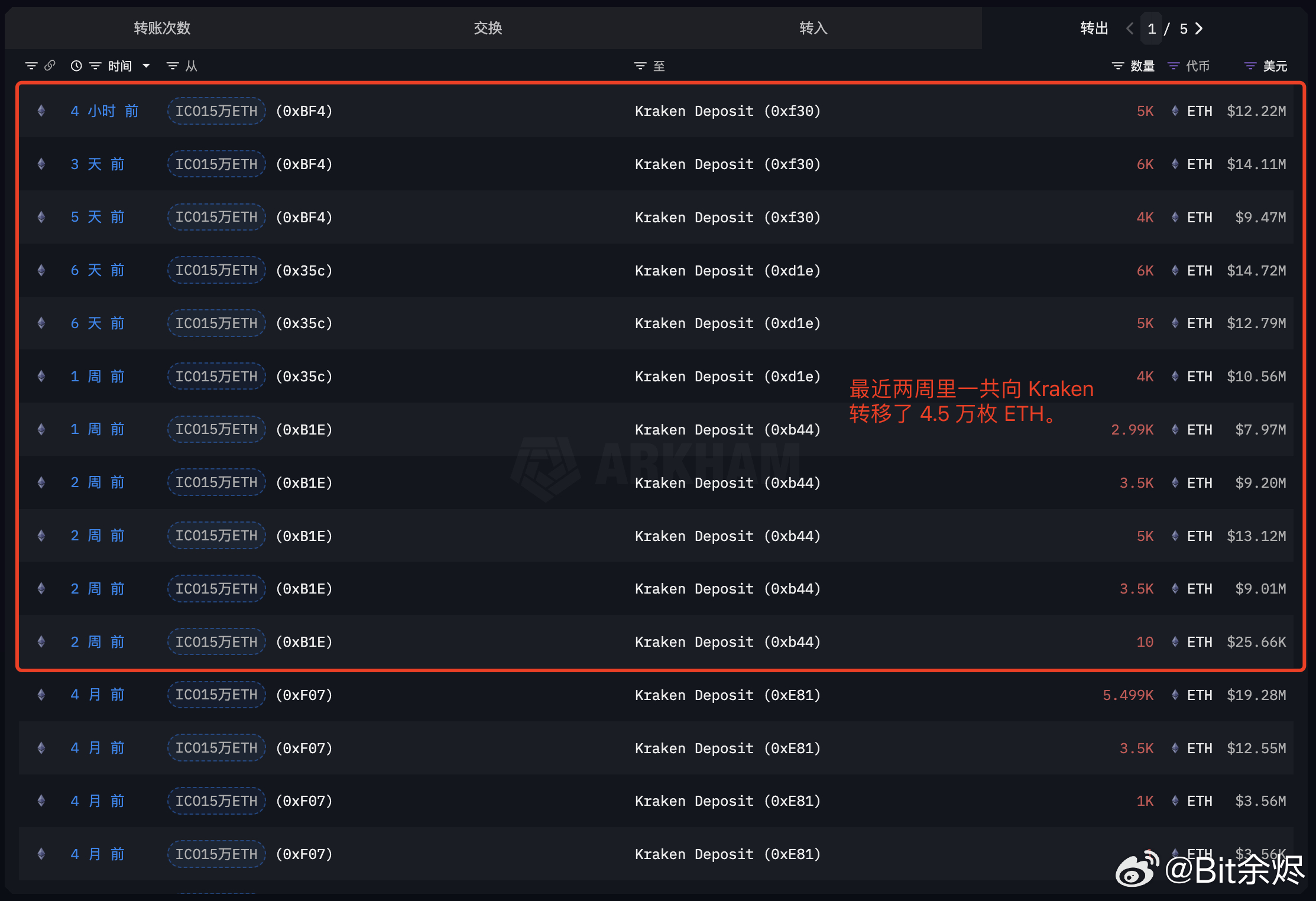
Task: Click ICO15万ETH tag in $12.79M row
Action: pos(216,323)
